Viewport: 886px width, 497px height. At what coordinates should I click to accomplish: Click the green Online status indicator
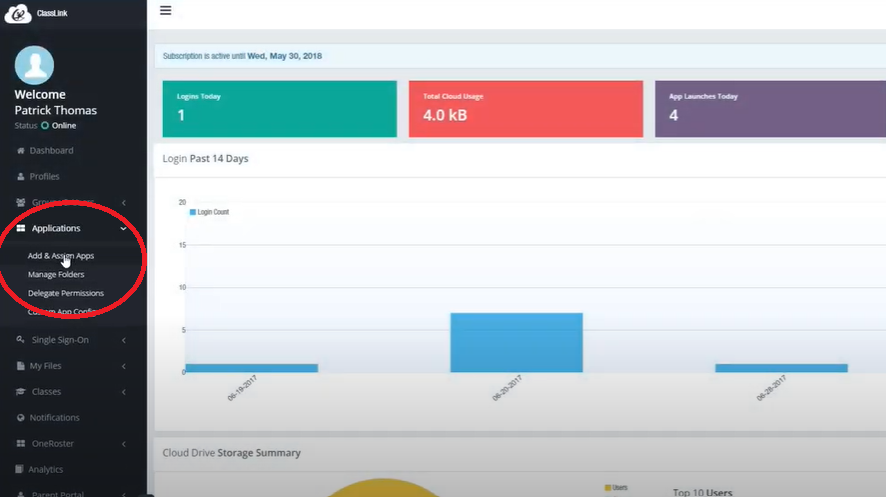(x=45, y=125)
